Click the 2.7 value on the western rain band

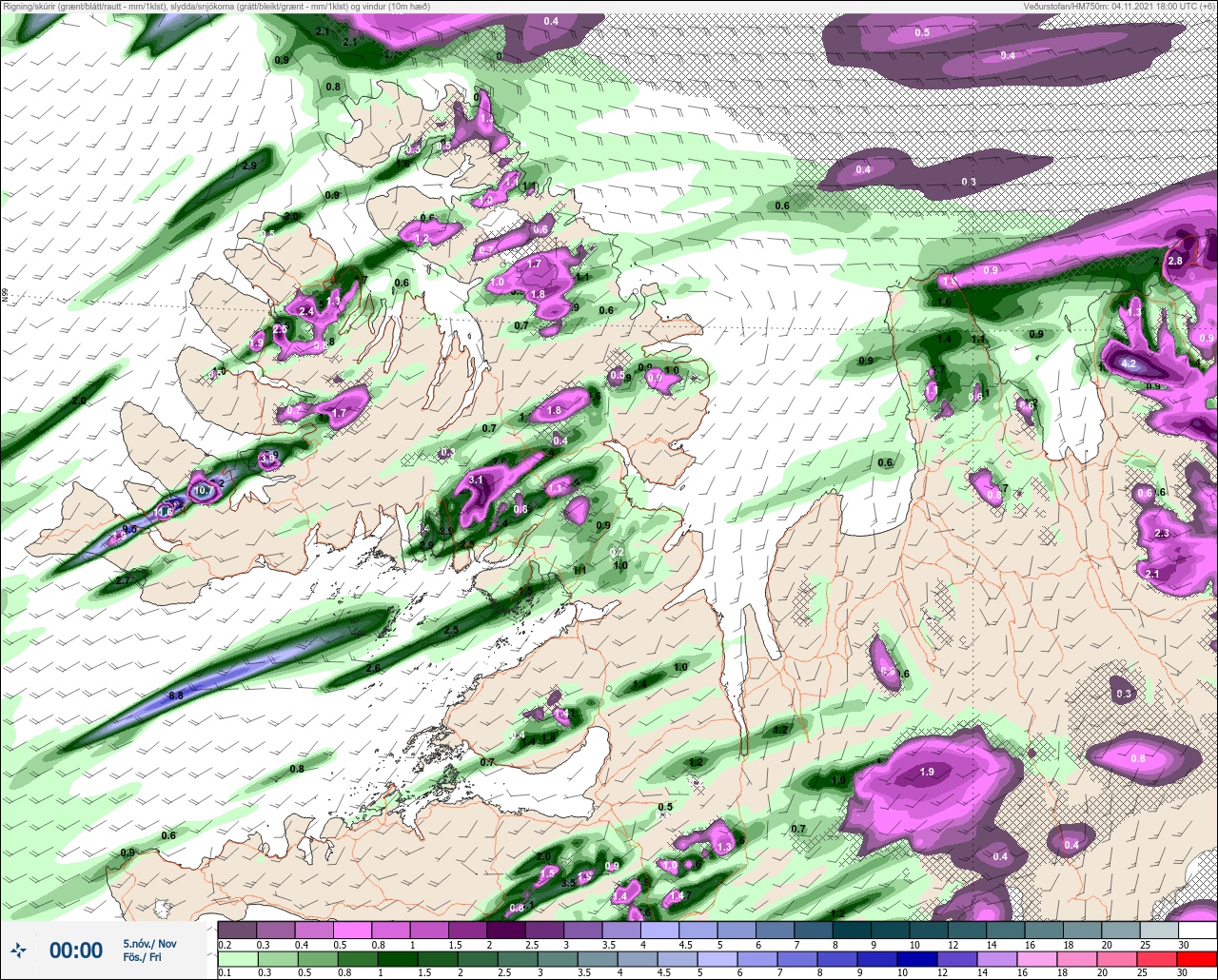(x=122, y=580)
